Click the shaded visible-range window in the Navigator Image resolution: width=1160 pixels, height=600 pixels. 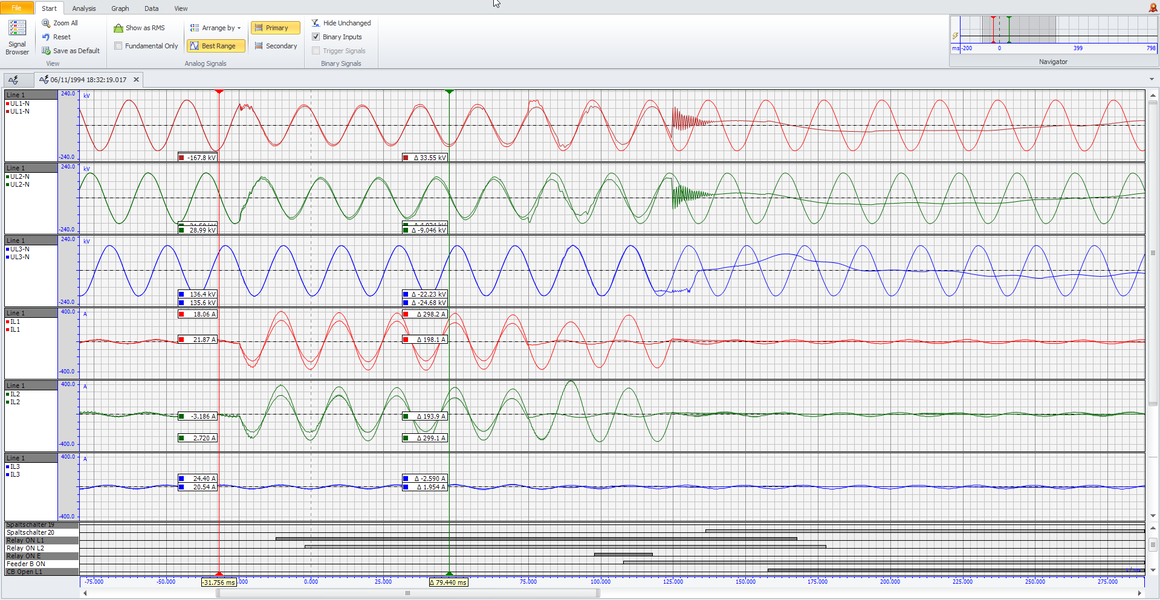(x=1018, y=30)
